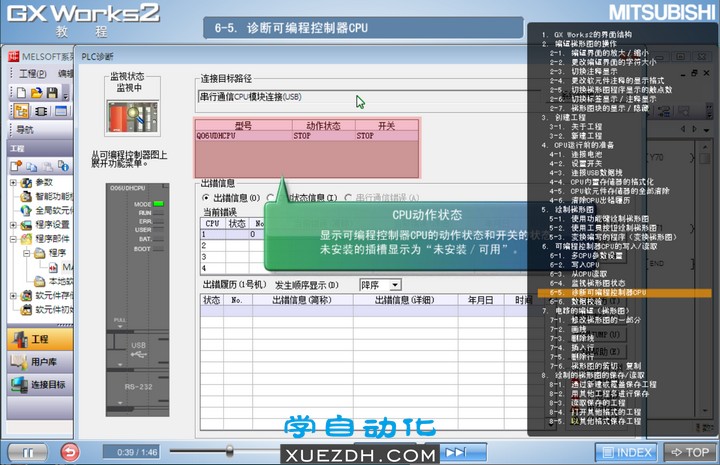Click the USB port on CPU diagram

coord(138,350)
